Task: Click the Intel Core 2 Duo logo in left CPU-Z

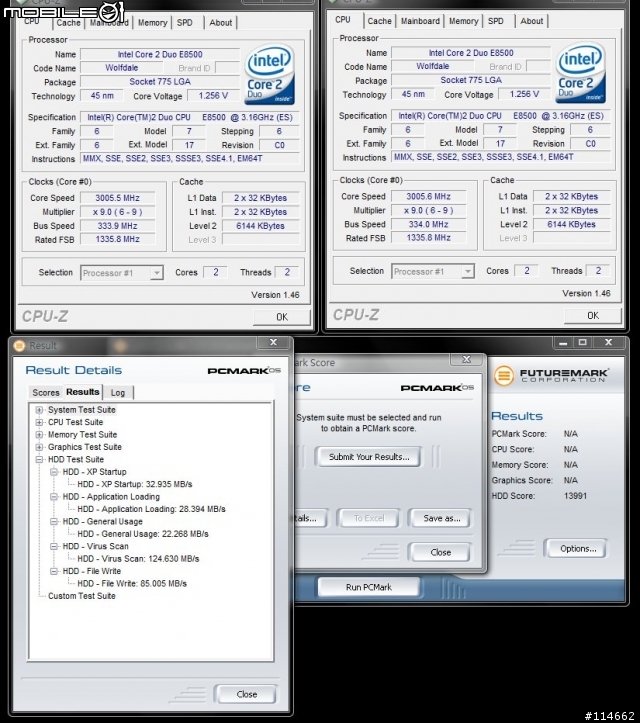Action: click(269, 75)
